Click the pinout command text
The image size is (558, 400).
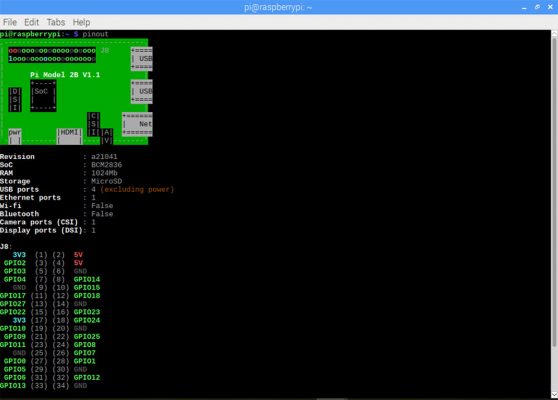[95, 34]
